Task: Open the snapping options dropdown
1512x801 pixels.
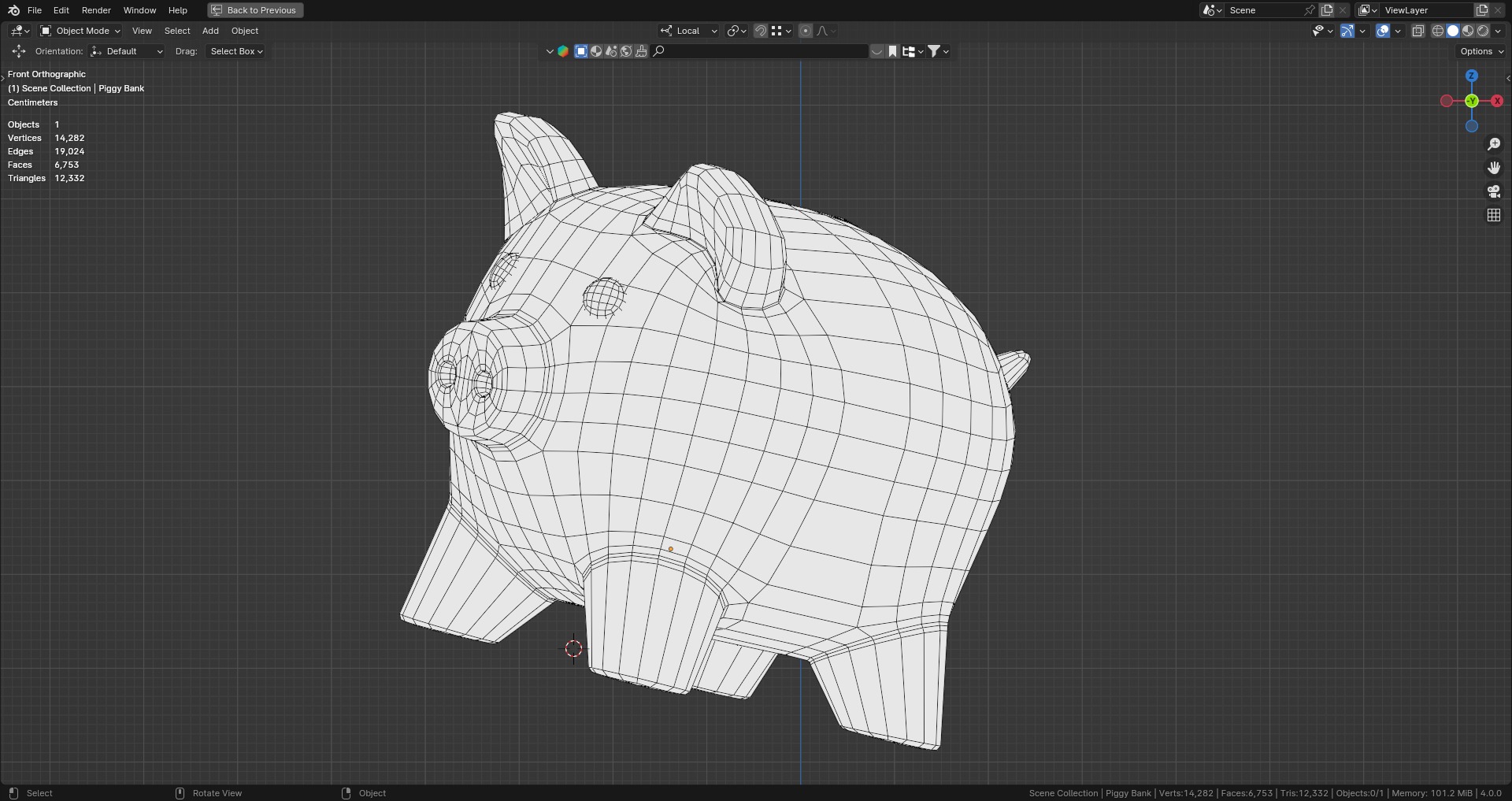Action: [781, 31]
